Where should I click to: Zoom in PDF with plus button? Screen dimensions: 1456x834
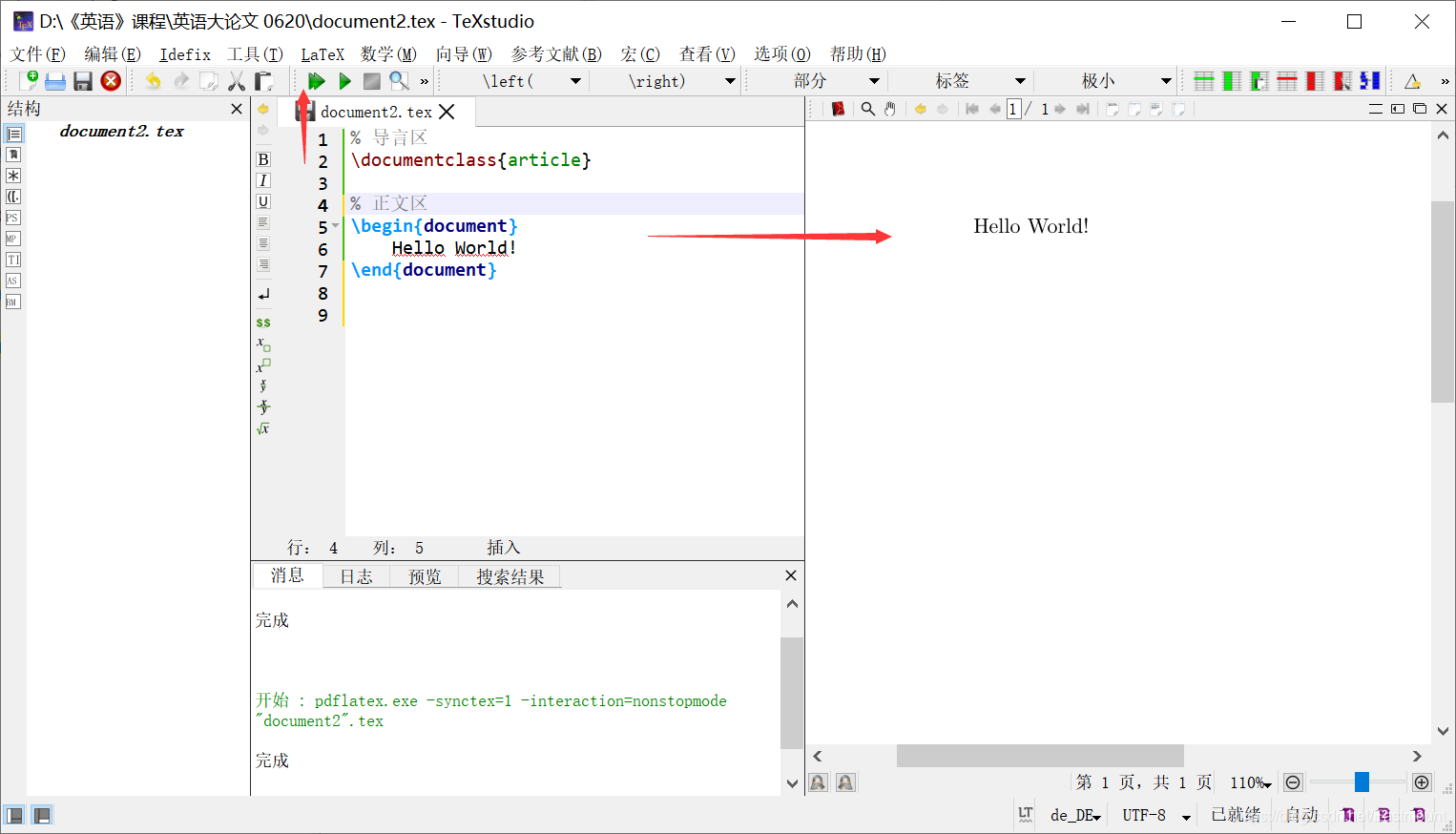(1422, 782)
